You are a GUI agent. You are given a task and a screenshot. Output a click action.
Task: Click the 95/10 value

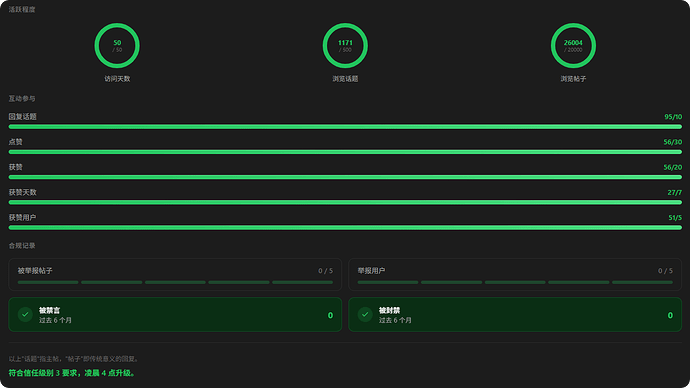(x=673, y=117)
